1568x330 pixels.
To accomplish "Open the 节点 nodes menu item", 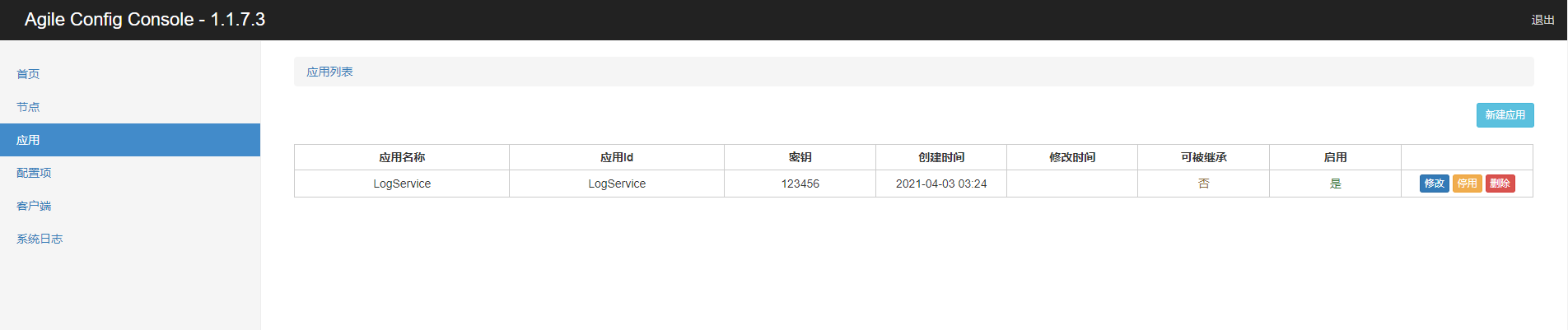I will pos(28,107).
